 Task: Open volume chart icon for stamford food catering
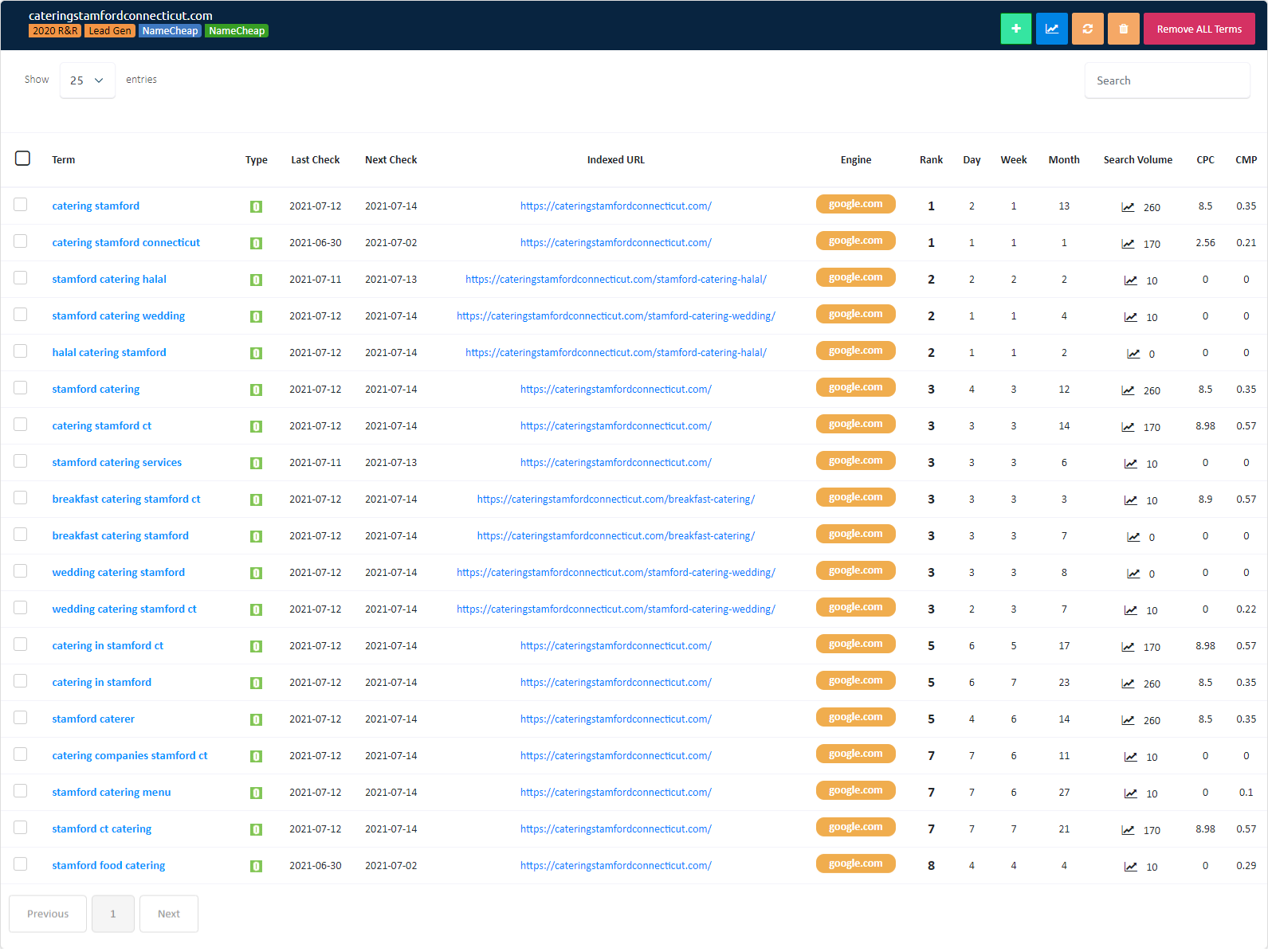[1130, 867]
